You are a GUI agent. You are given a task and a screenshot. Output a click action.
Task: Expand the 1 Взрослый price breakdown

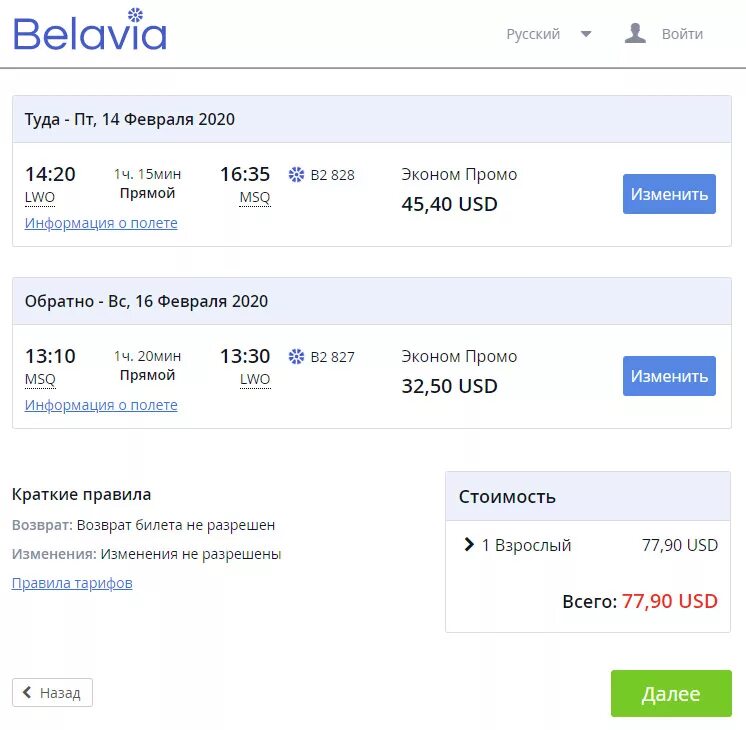tap(469, 545)
